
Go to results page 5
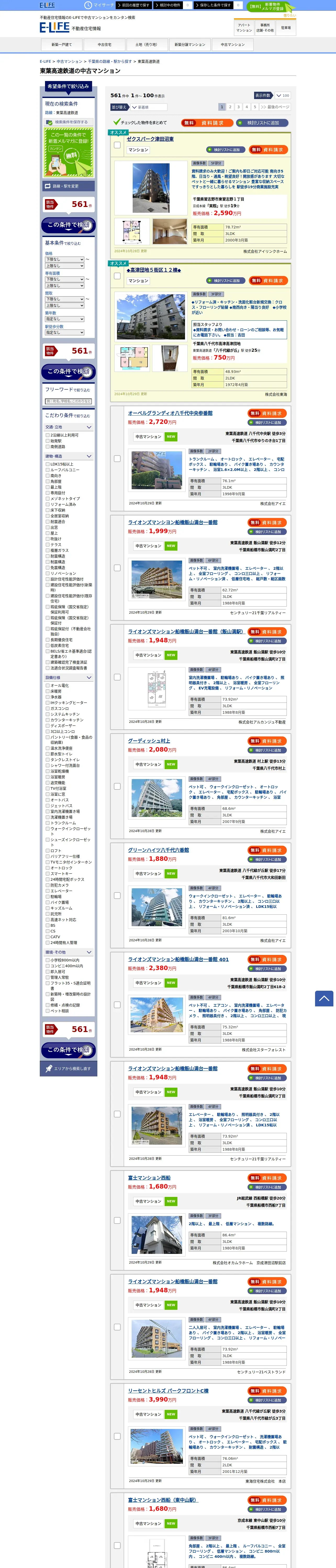255,107
